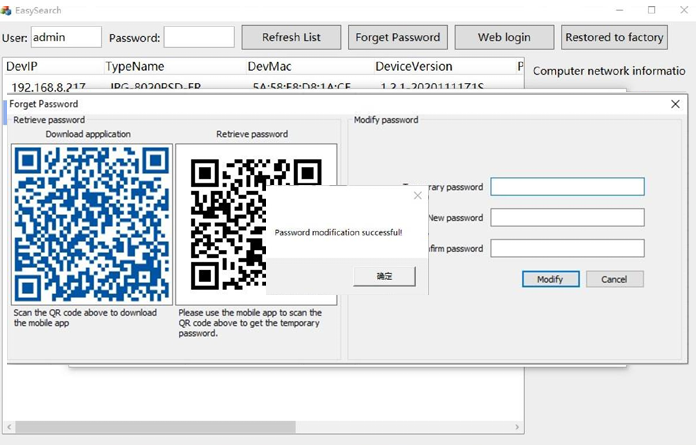Click the EasySearch app icon in title bar
Viewport: 696px width, 445px height.
(7, 10)
